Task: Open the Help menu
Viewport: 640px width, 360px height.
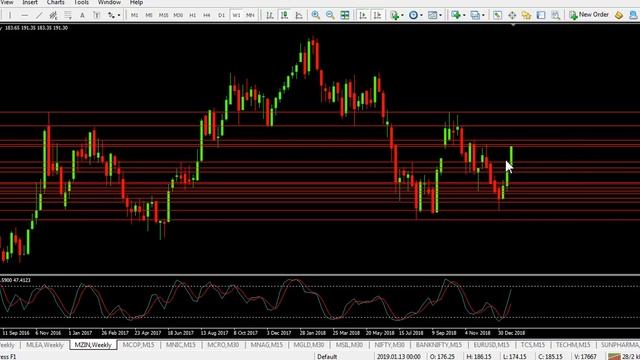Action: (136, 2)
